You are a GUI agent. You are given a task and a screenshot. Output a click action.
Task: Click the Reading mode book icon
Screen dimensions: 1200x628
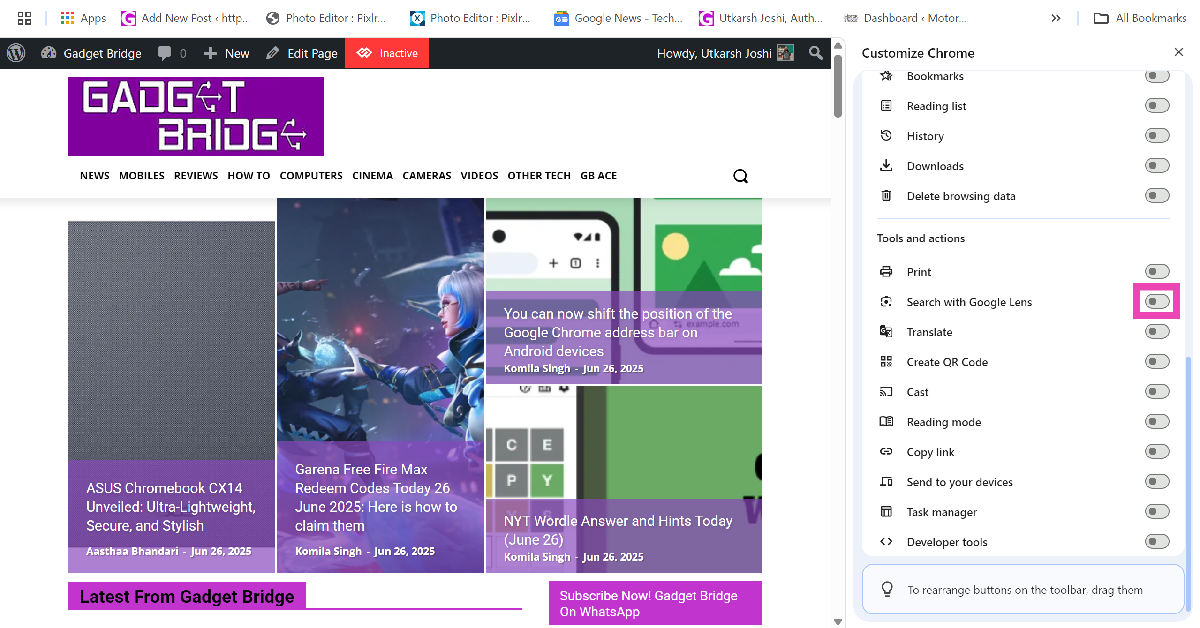(886, 422)
